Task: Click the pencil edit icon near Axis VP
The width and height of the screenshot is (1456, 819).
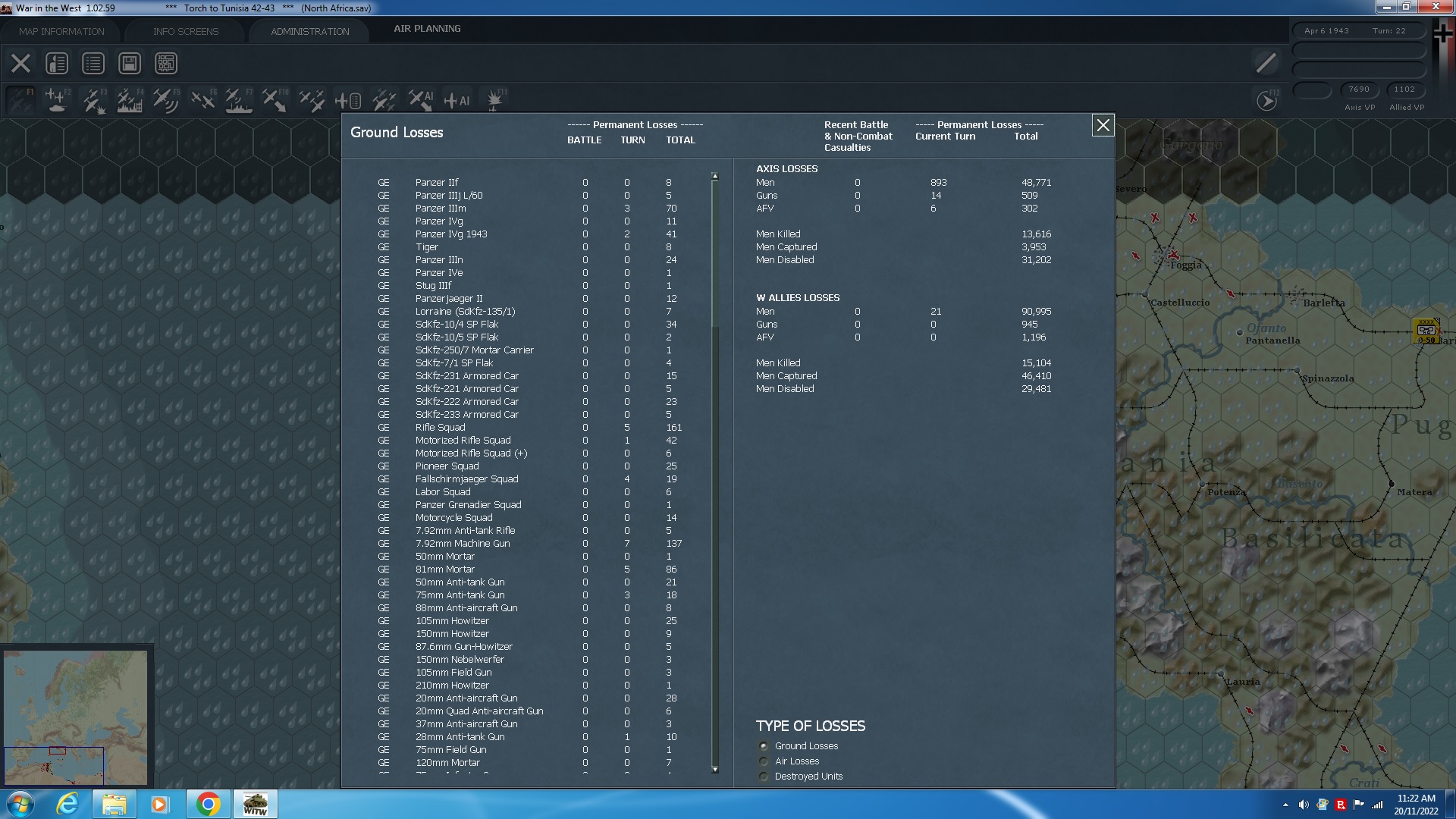Action: pyautogui.click(x=1265, y=63)
